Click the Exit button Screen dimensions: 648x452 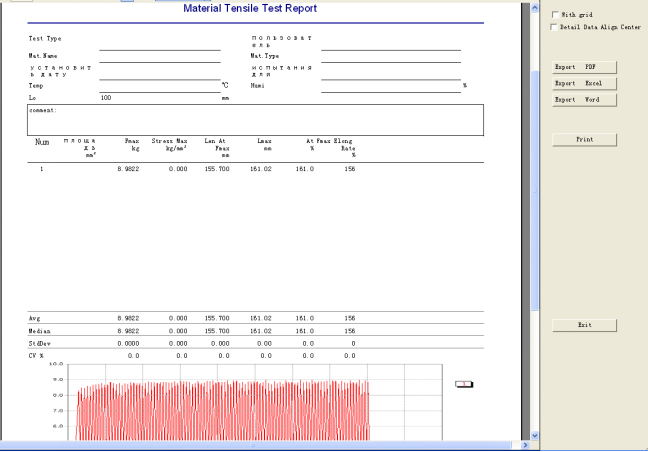[x=584, y=325]
